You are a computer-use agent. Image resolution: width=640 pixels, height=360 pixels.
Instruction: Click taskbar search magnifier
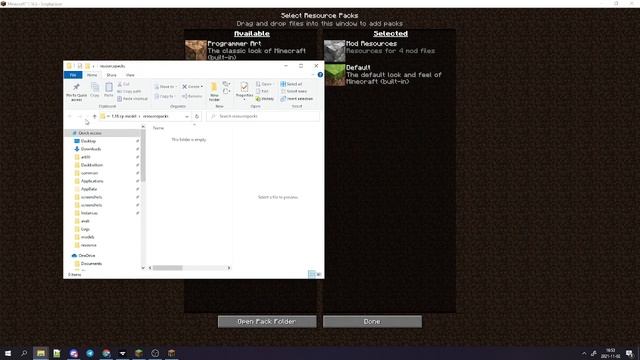[24, 353]
